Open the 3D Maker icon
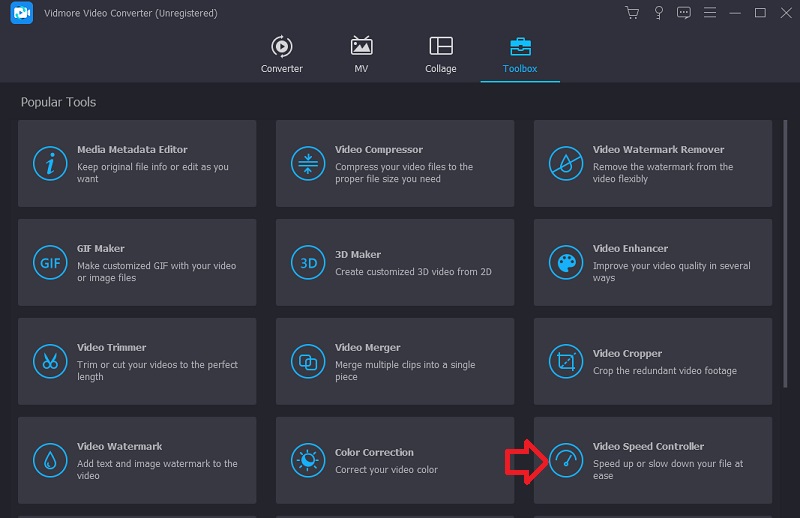This screenshot has height=518, width=800. (x=308, y=262)
